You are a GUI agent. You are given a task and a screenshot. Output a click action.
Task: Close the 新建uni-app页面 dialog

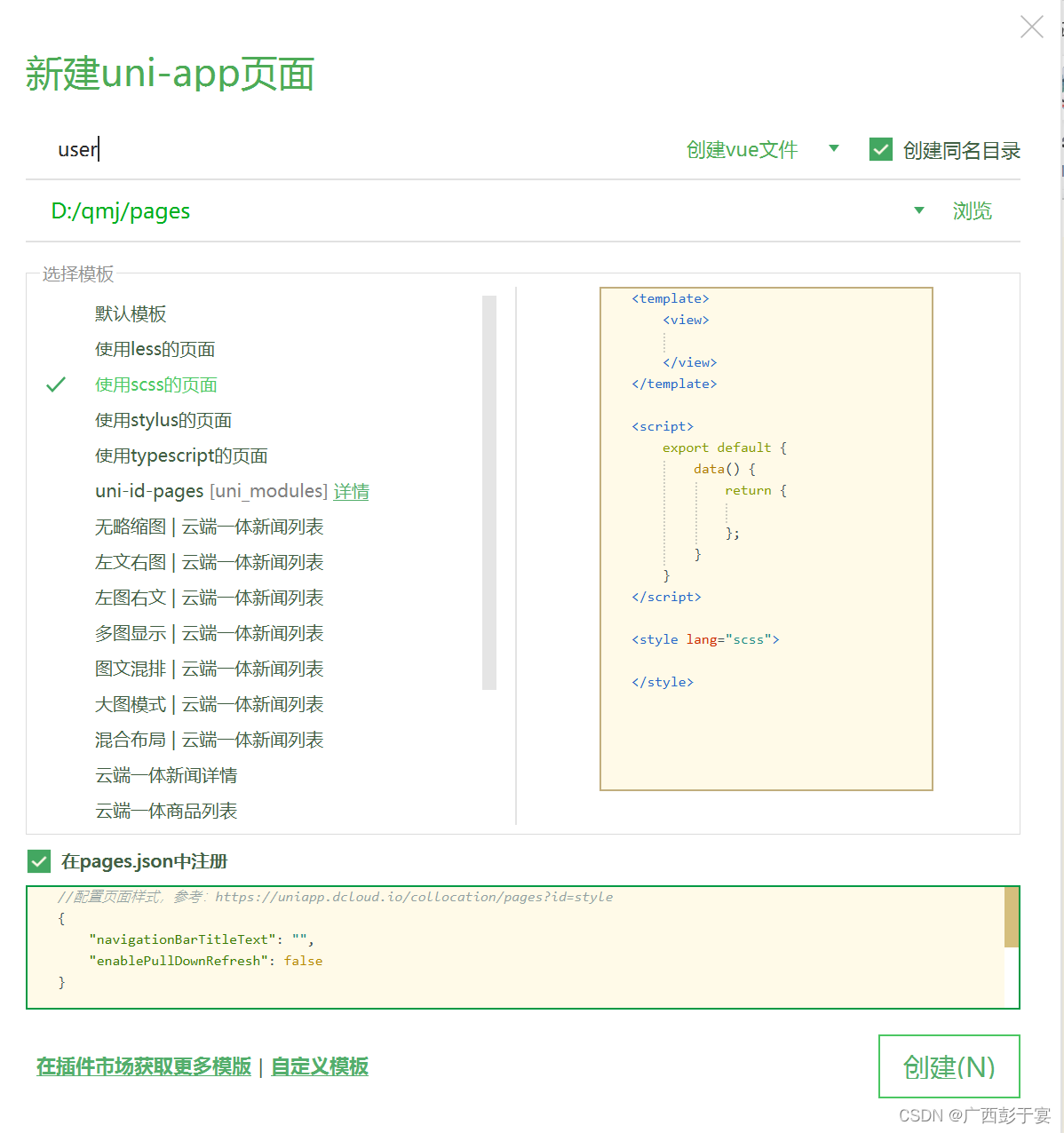pyautogui.click(x=1031, y=27)
